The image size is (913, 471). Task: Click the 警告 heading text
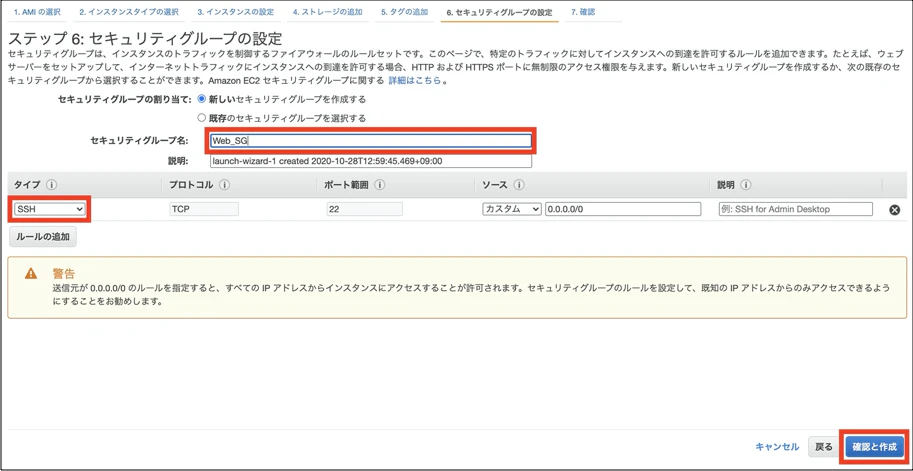(63, 274)
